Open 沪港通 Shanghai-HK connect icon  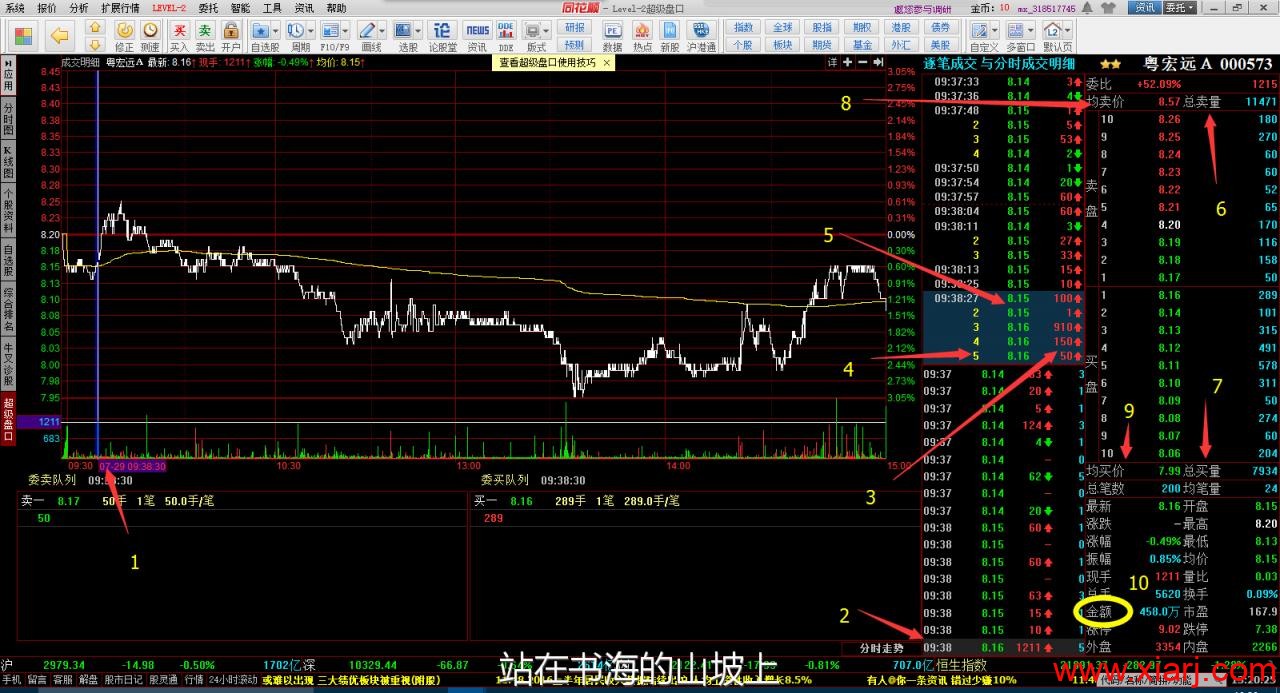click(702, 36)
